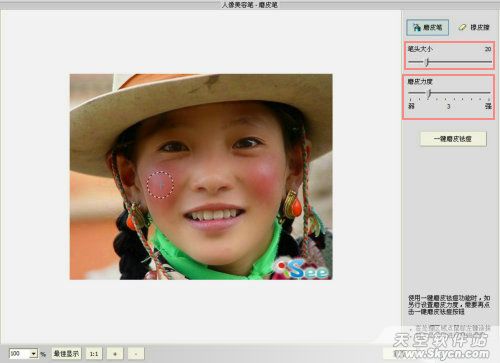Screen dimensions: 500x363
Task: Select the 磨皮笔 skin-smoothing brush tool
Action: tap(427, 27)
